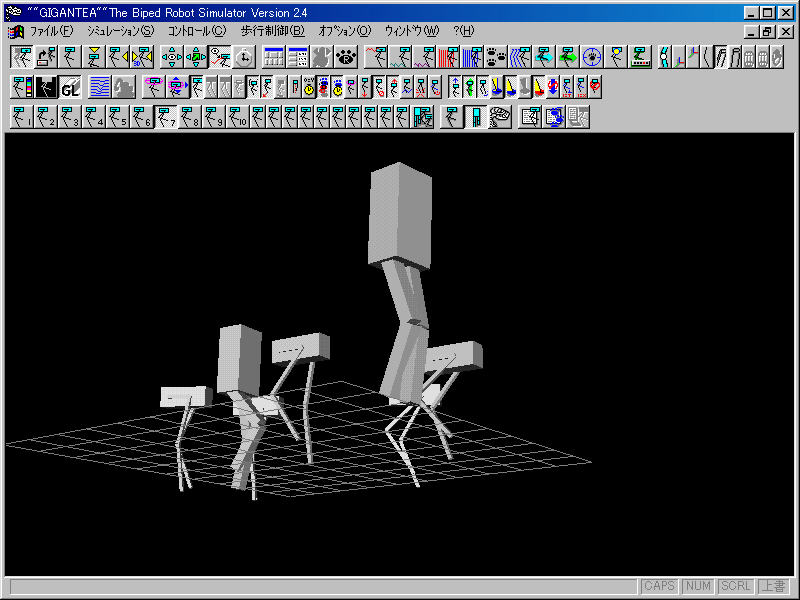Screen dimensions: 800x600
Task: Click the blue crosshair paw target icon
Action: 592,57
